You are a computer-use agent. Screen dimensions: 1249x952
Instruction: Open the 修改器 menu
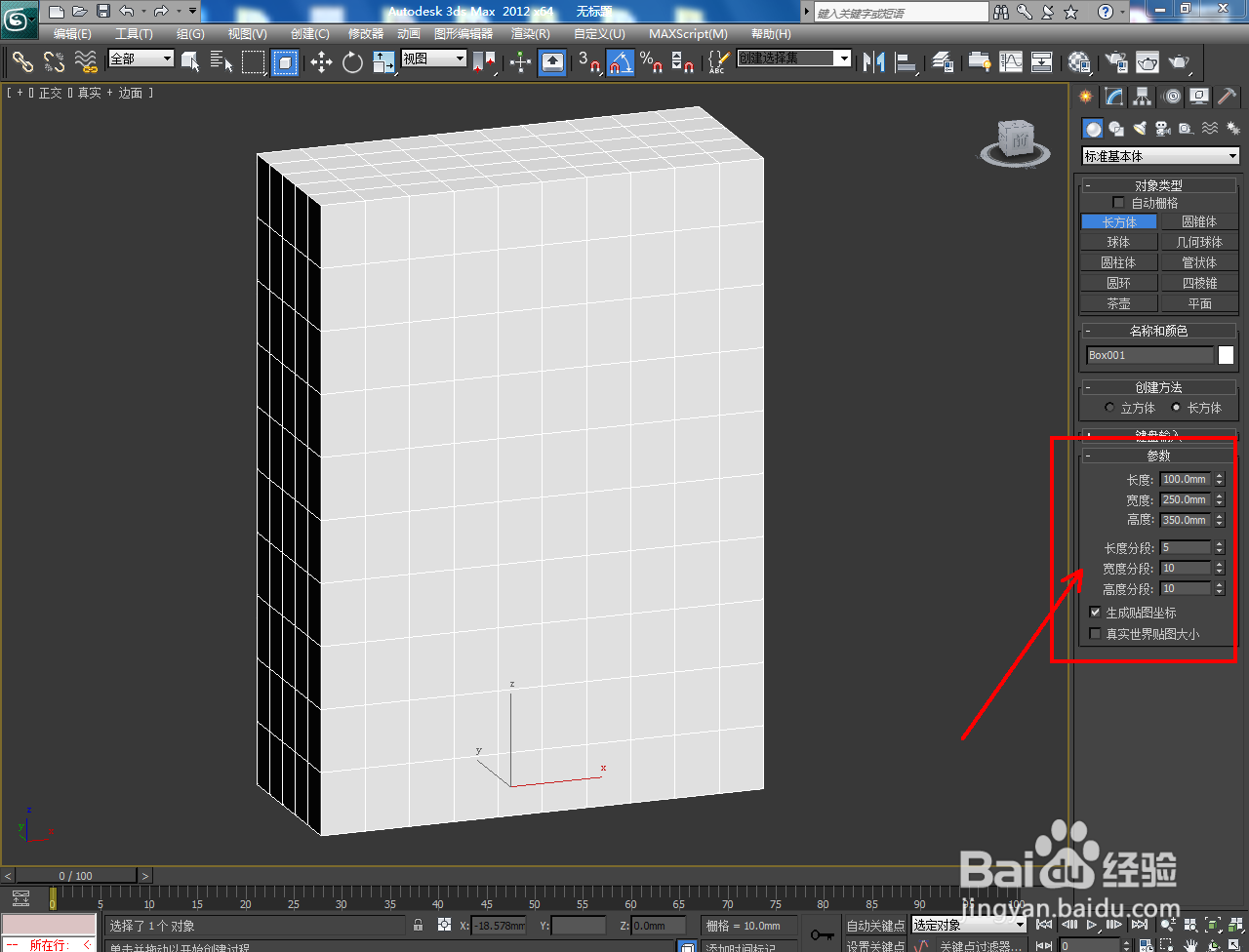click(x=366, y=34)
